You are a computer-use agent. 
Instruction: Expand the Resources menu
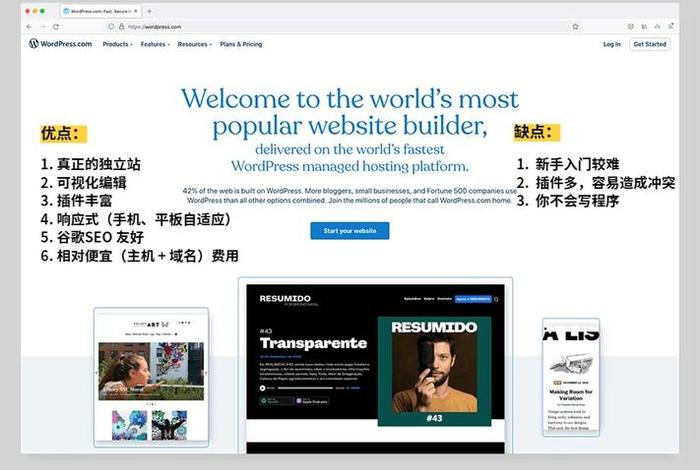[x=194, y=44]
